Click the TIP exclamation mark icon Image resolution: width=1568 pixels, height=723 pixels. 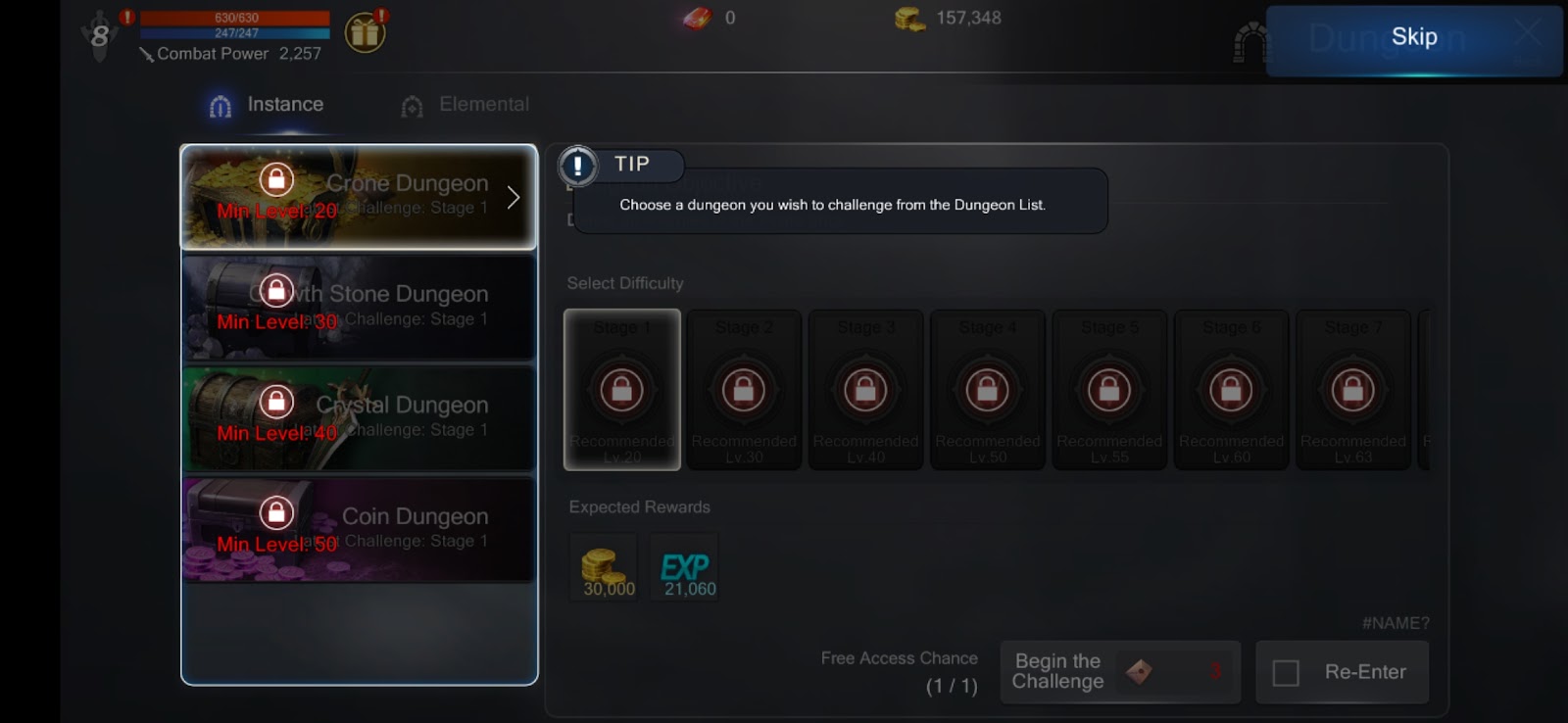578,166
